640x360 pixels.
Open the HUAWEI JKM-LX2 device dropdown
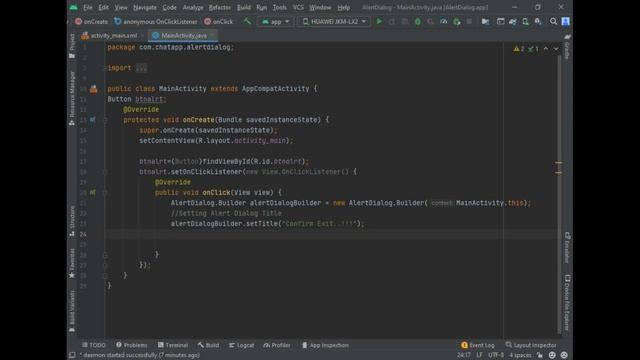[x=334, y=21]
